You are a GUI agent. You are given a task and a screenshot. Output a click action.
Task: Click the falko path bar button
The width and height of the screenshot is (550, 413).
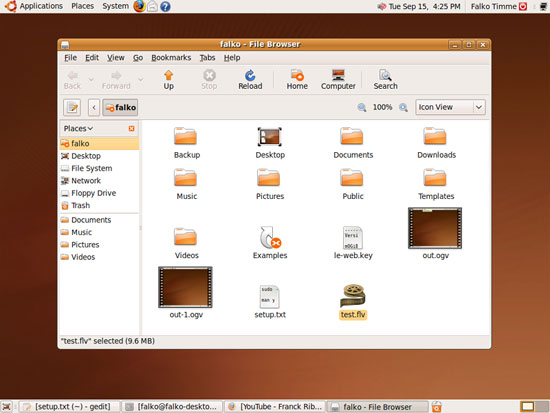pyautogui.click(x=120, y=107)
